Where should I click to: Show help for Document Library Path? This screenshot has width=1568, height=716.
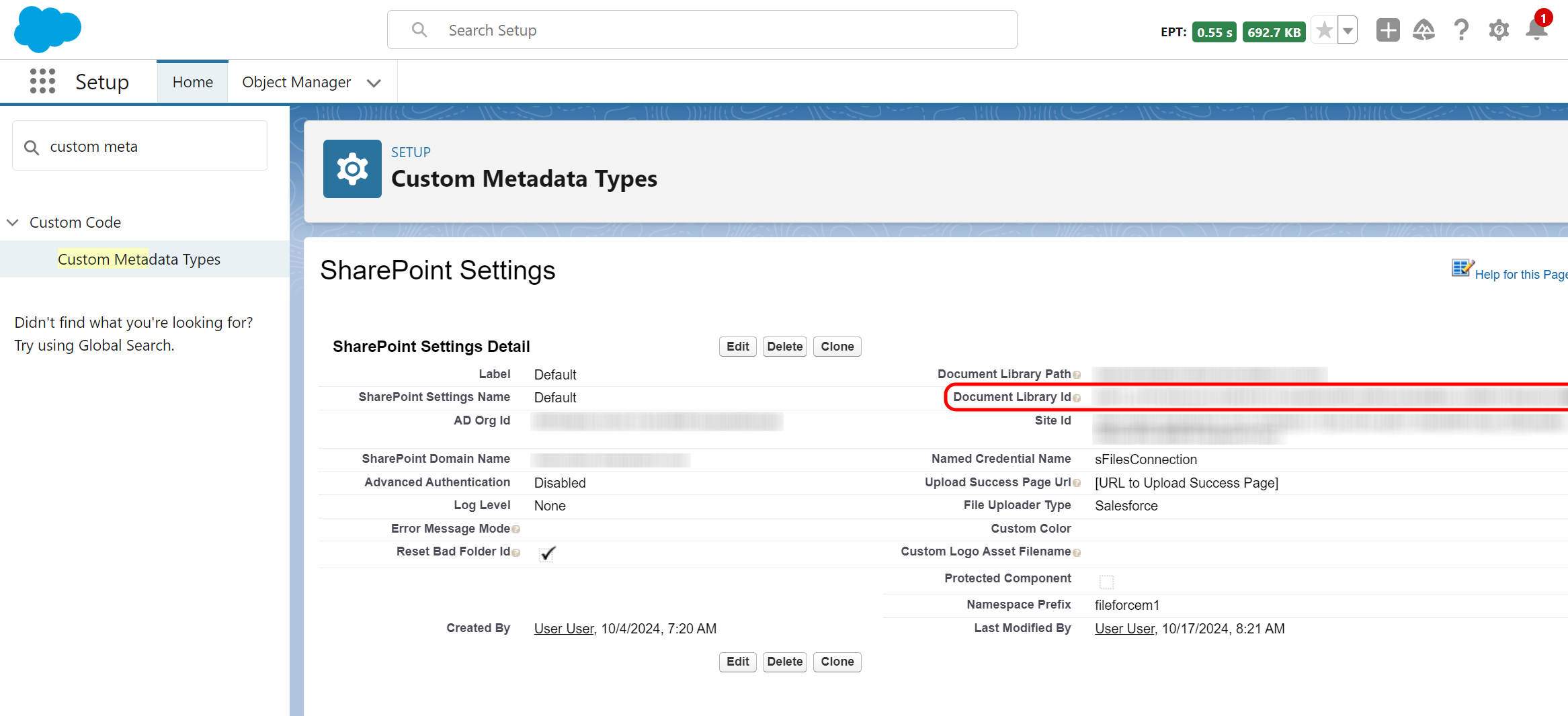click(1077, 375)
